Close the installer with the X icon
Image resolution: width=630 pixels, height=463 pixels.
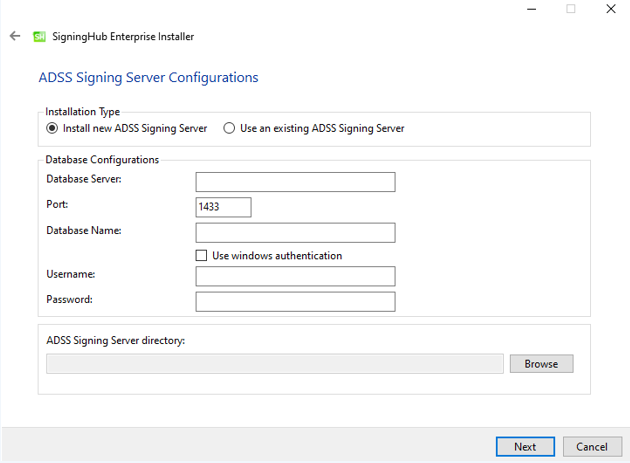pos(611,9)
